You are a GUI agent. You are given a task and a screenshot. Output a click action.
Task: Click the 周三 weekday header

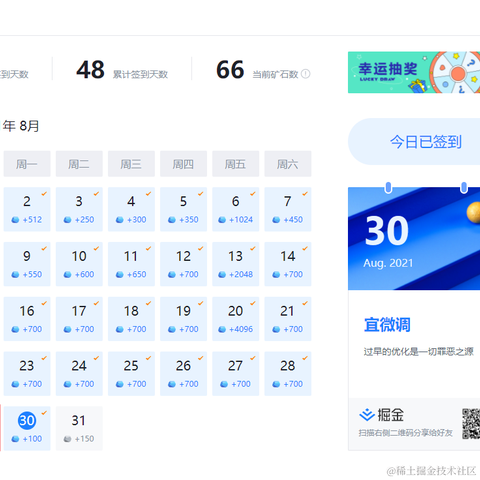[131, 164]
